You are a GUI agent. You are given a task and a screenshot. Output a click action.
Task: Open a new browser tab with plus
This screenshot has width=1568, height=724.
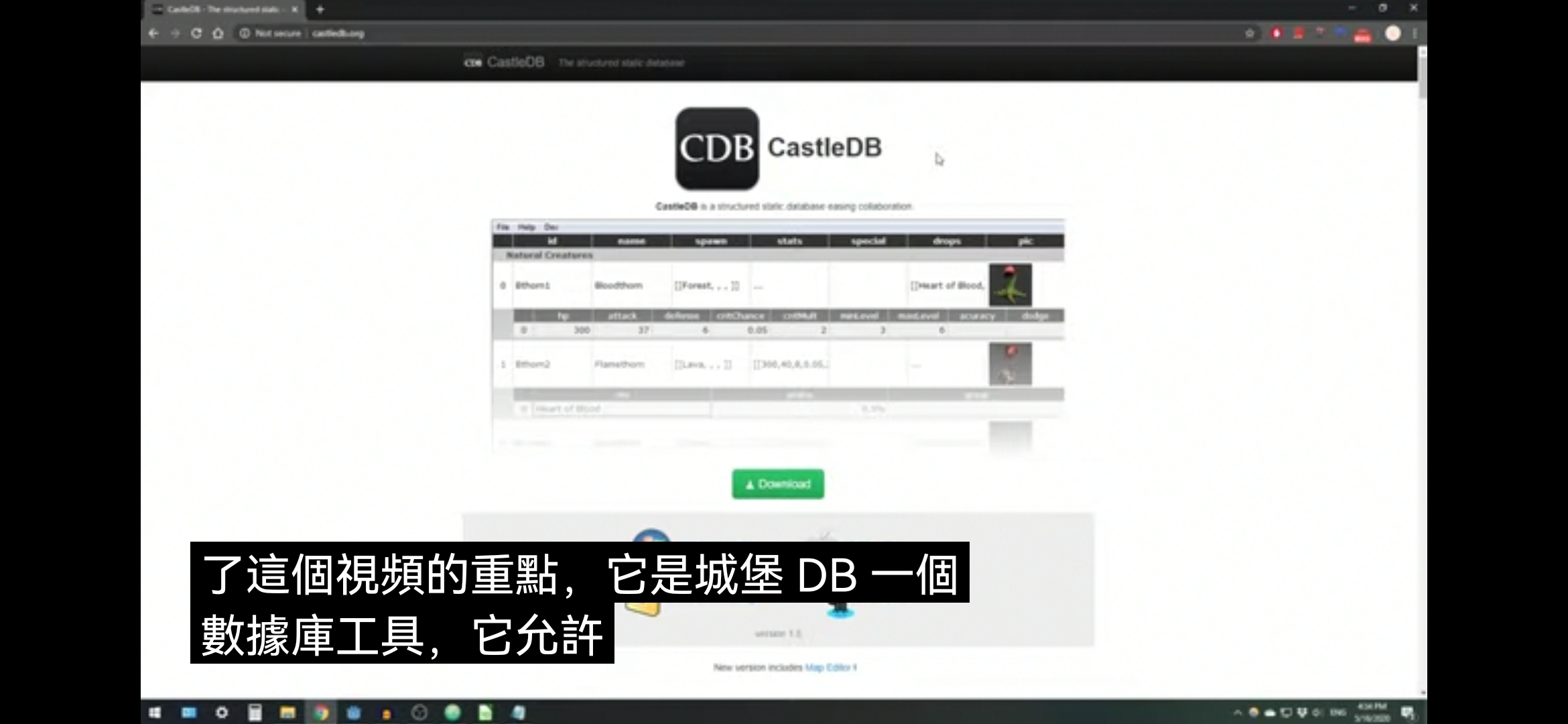pyautogui.click(x=320, y=9)
